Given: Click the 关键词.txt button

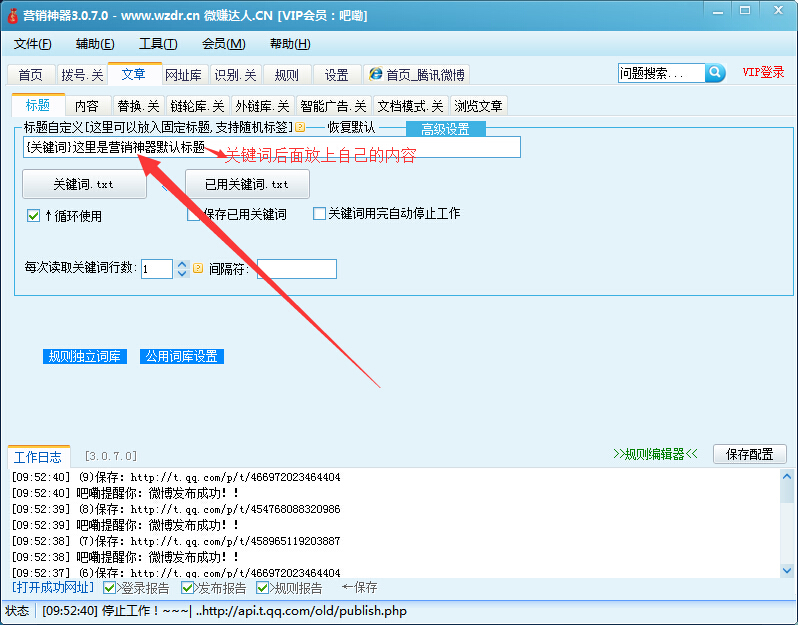Looking at the screenshot, I should pos(84,184).
